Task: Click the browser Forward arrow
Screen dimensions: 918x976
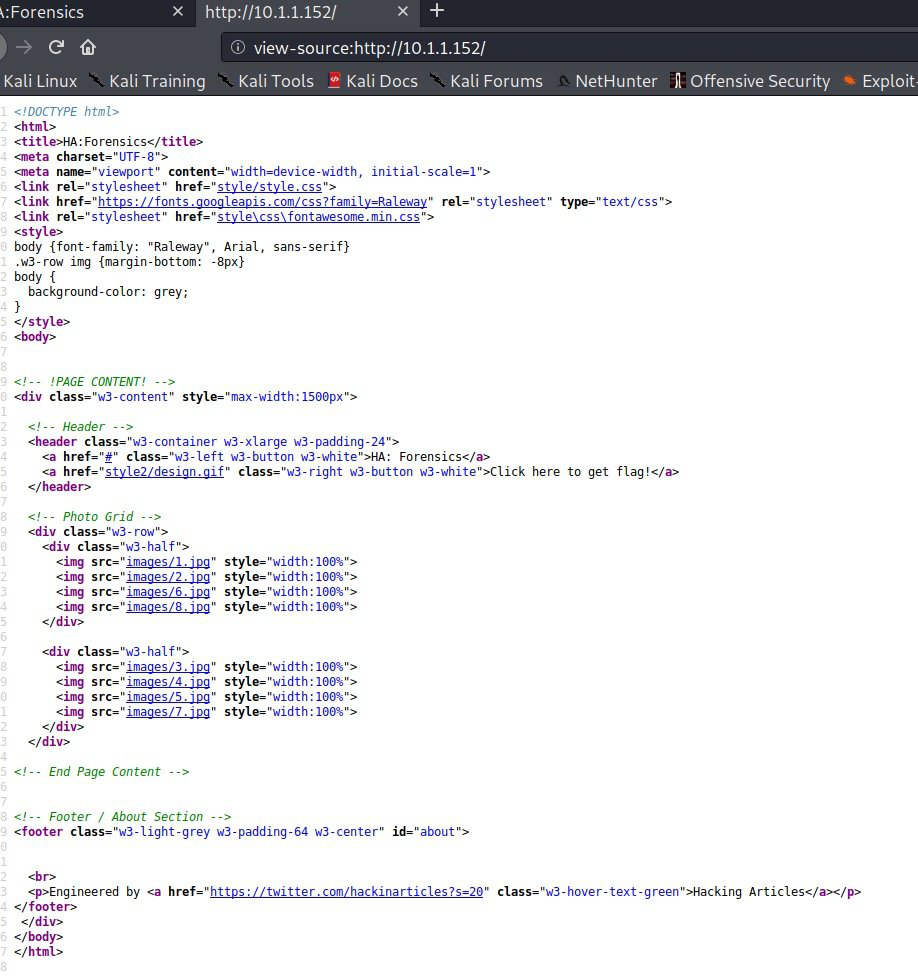Action: click(x=24, y=47)
